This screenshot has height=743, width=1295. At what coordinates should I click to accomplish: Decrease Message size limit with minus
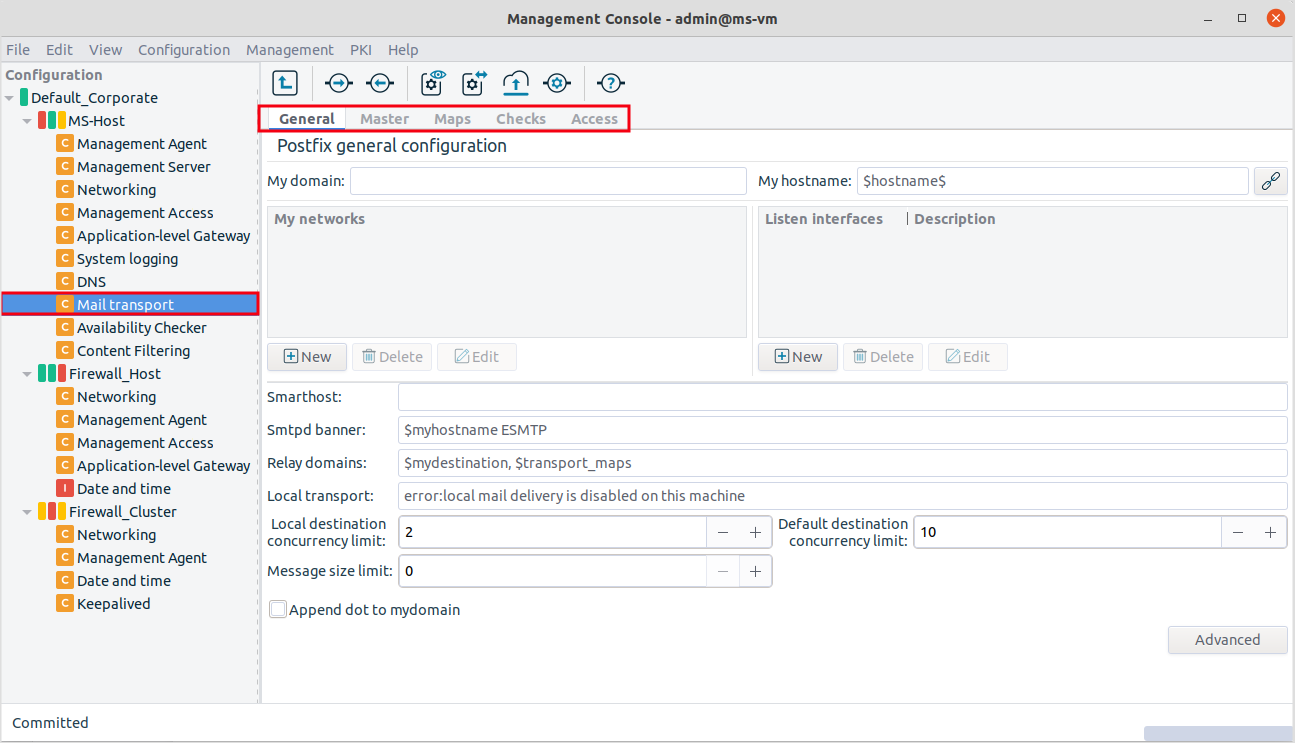point(723,572)
